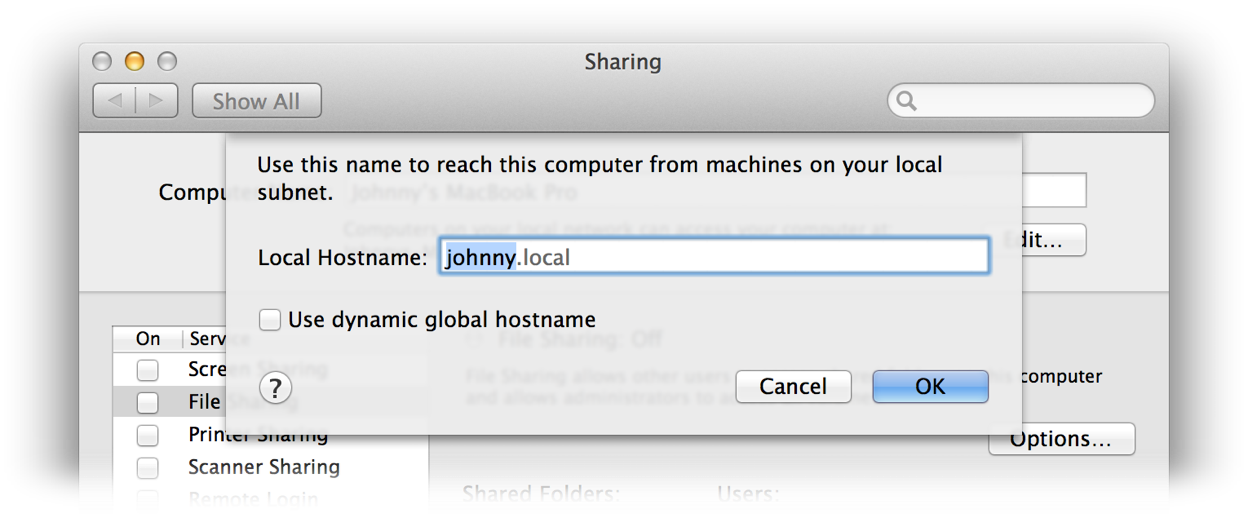Focus the System Preferences search field
Viewport: 1248px width, 515px height.
[1030, 101]
